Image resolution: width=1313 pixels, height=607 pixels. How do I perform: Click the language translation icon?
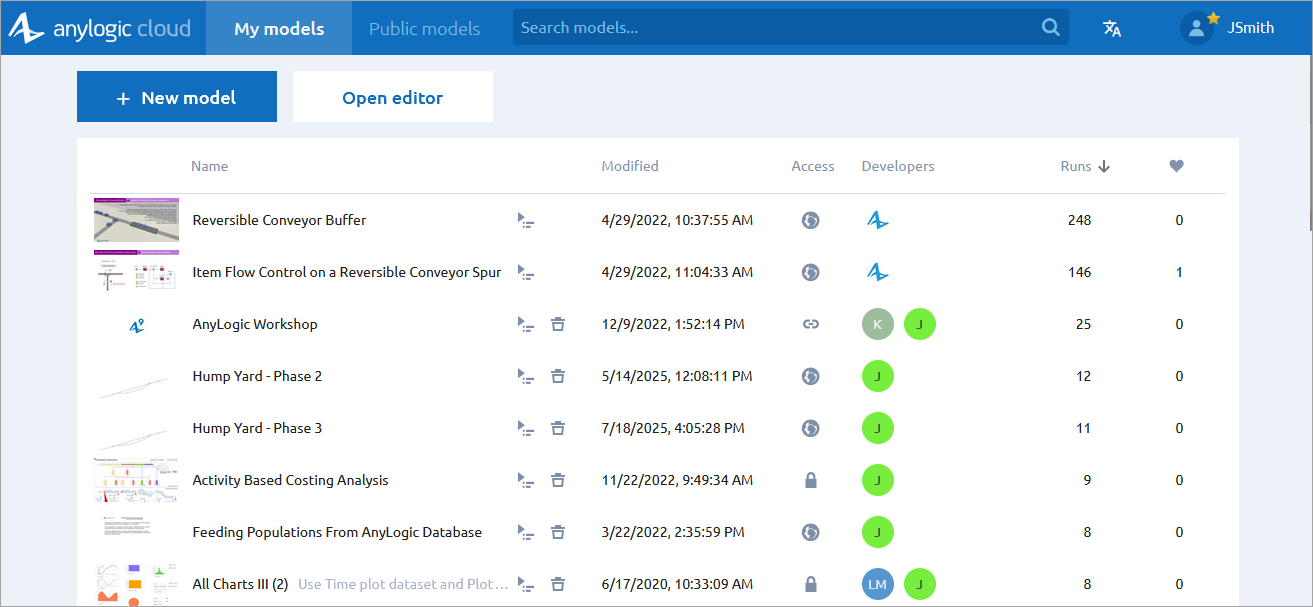point(1111,28)
